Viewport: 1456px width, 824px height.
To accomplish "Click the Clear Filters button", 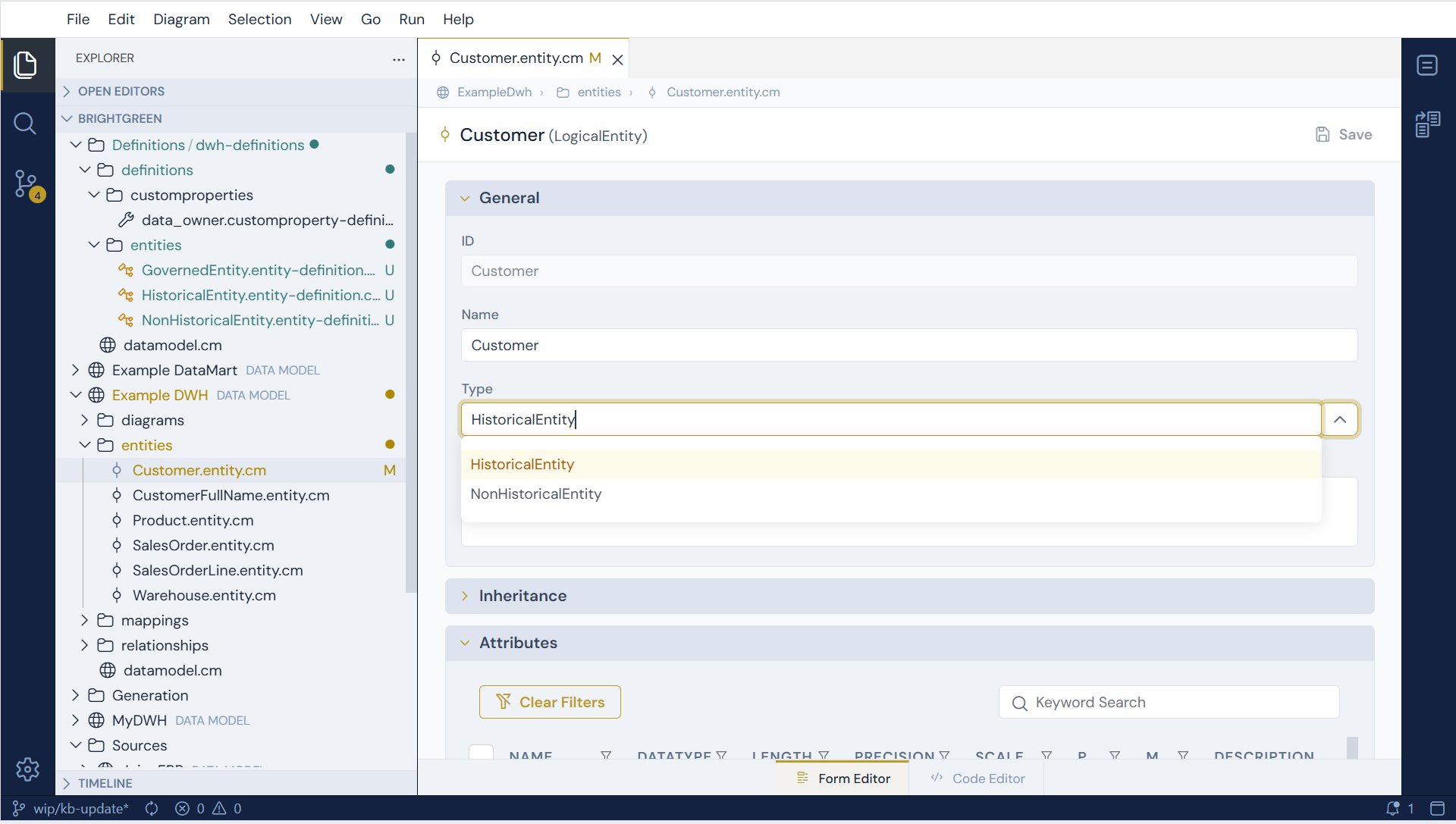I will (x=550, y=703).
